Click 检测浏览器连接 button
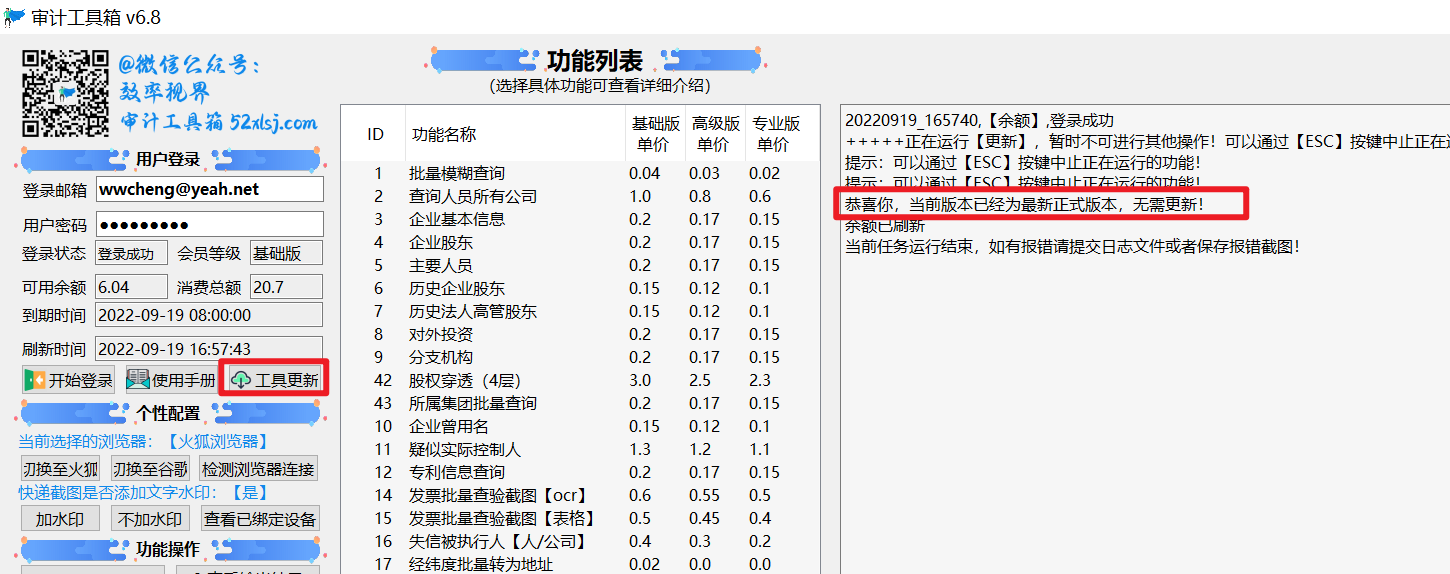The image size is (1450, 574). [258, 468]
